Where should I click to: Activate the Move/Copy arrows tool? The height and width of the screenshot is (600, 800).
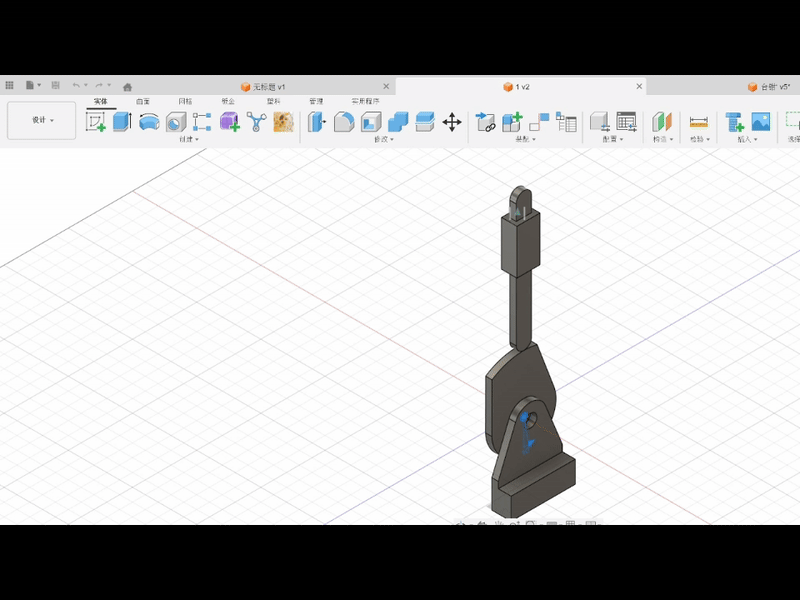452,122
